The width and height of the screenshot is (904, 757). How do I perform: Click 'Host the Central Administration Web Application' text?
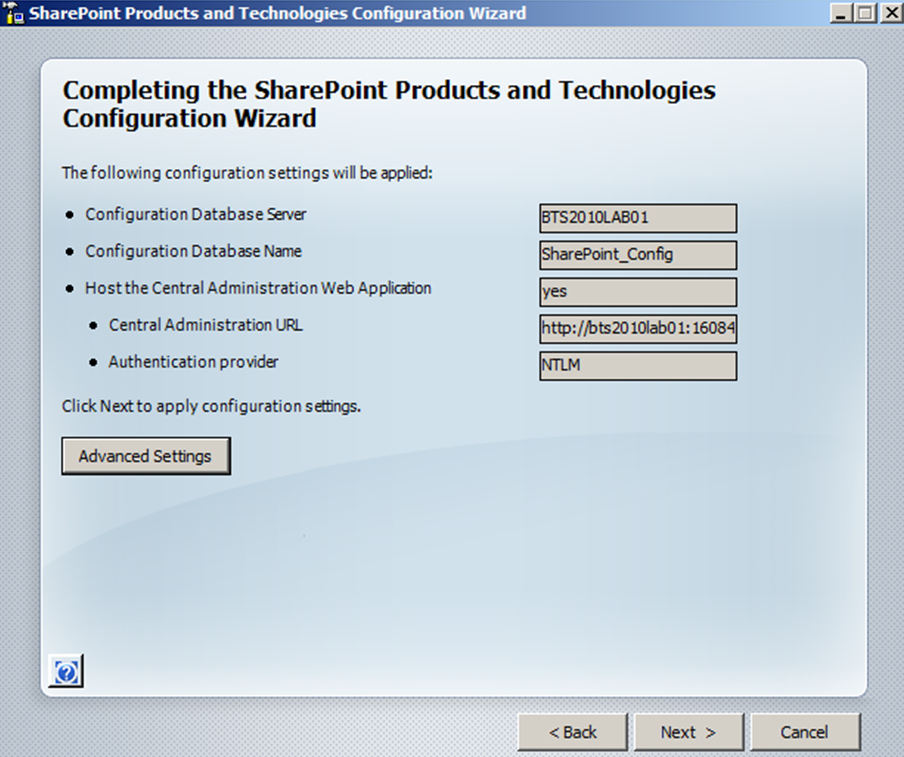[x=258, y=288]
